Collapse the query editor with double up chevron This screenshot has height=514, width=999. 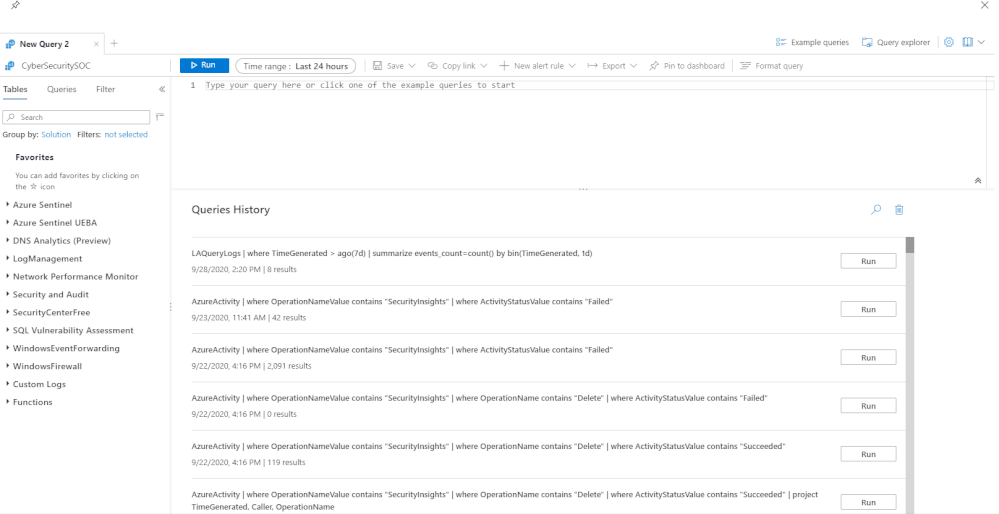[978, 181]
